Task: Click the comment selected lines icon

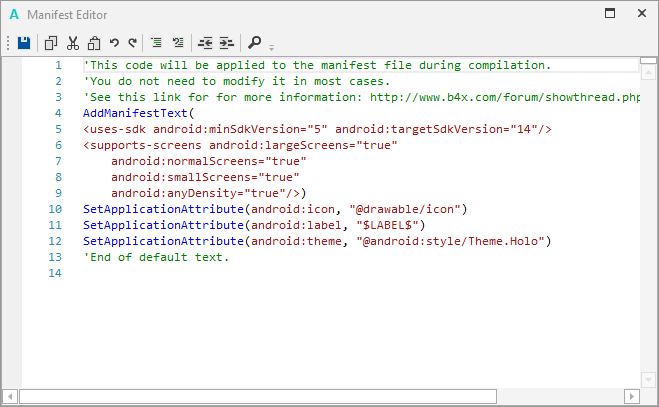Action: [157, 43]
